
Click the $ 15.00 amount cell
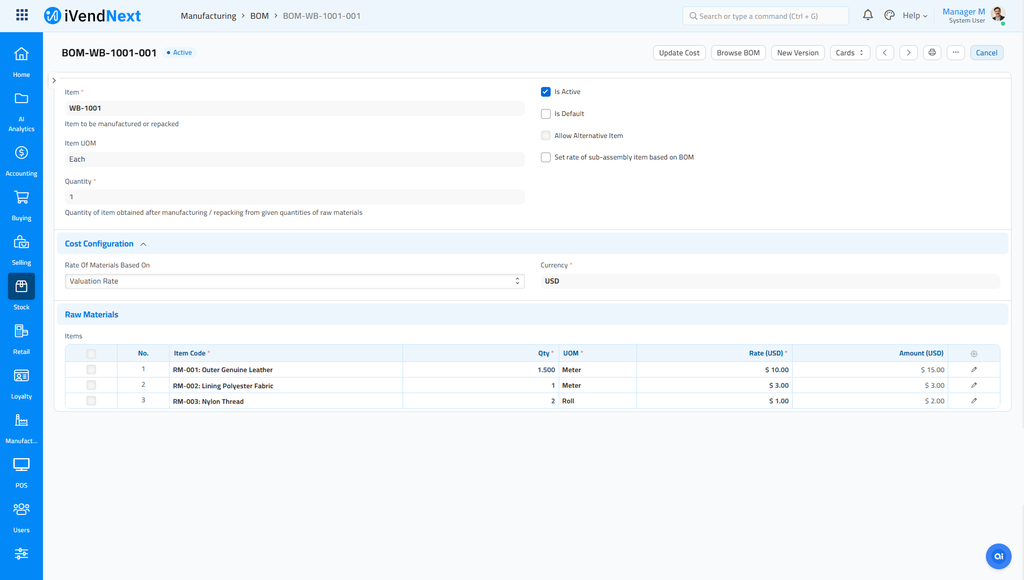(870, 370)
